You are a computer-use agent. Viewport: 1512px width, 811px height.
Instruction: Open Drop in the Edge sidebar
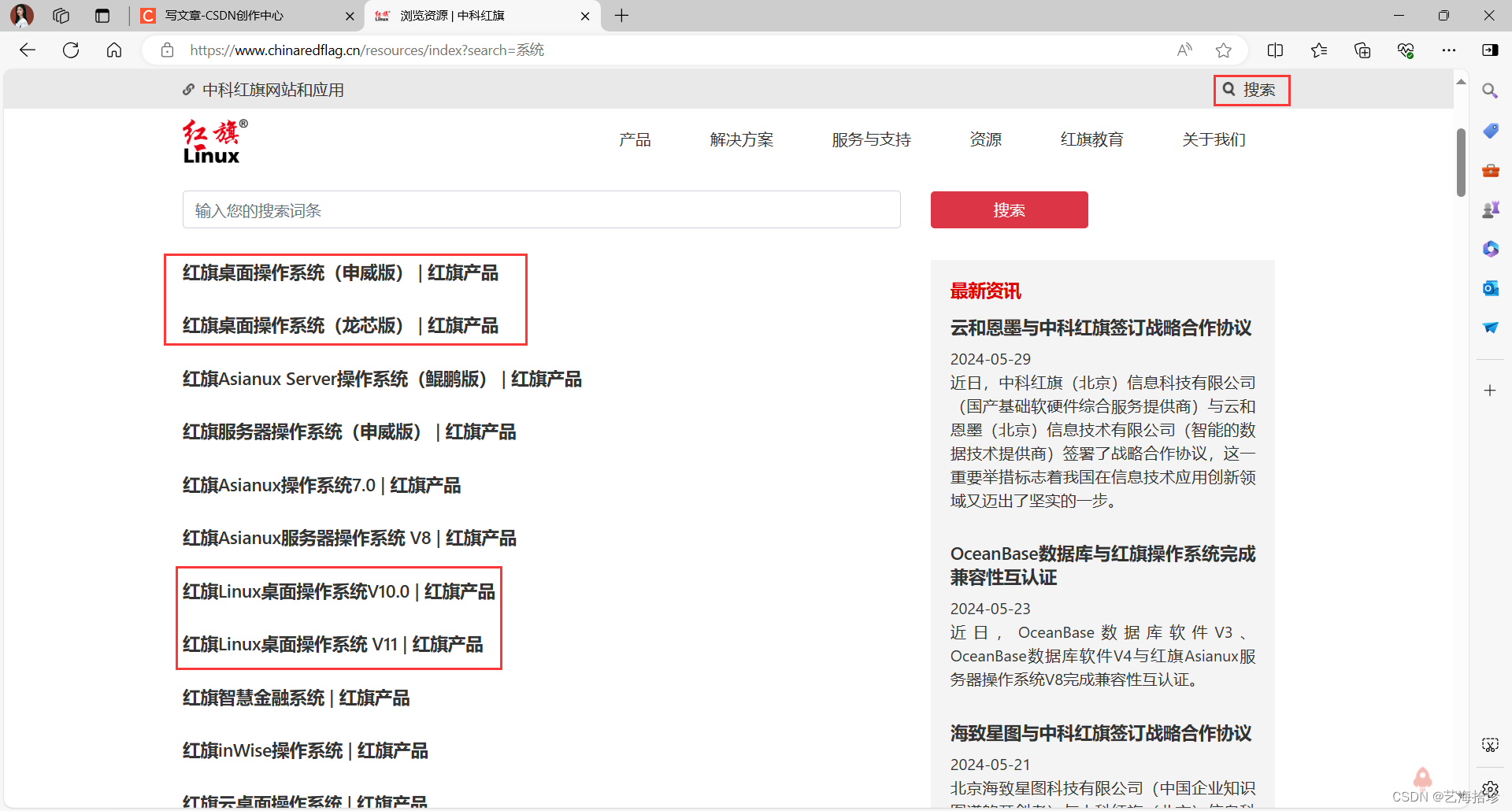1490,328
